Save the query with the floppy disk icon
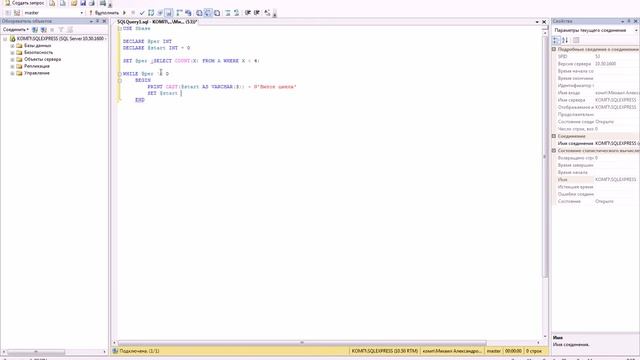Viewport: 640px width, 360px height. [83, 3]
